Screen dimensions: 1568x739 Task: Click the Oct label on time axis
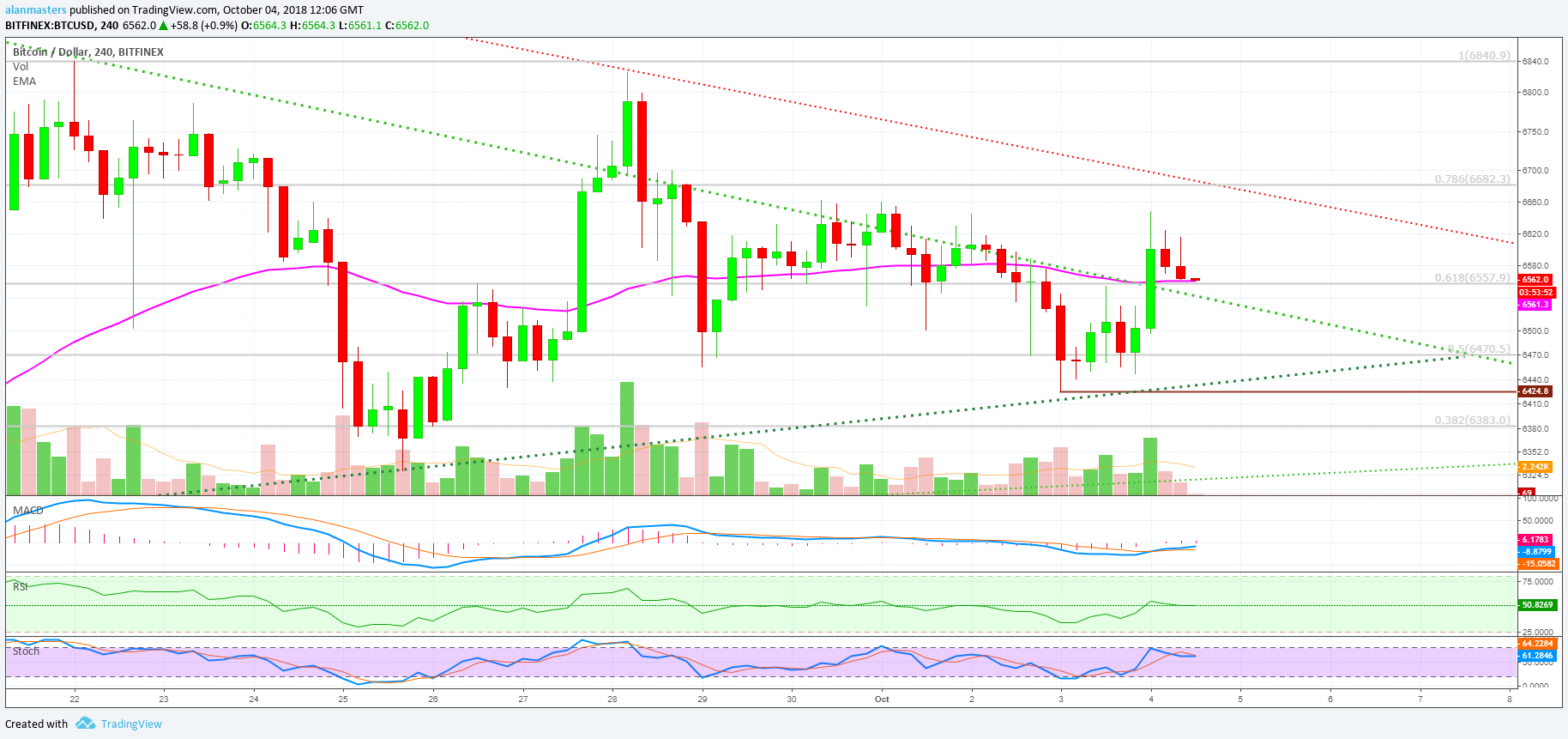point(882,699)
